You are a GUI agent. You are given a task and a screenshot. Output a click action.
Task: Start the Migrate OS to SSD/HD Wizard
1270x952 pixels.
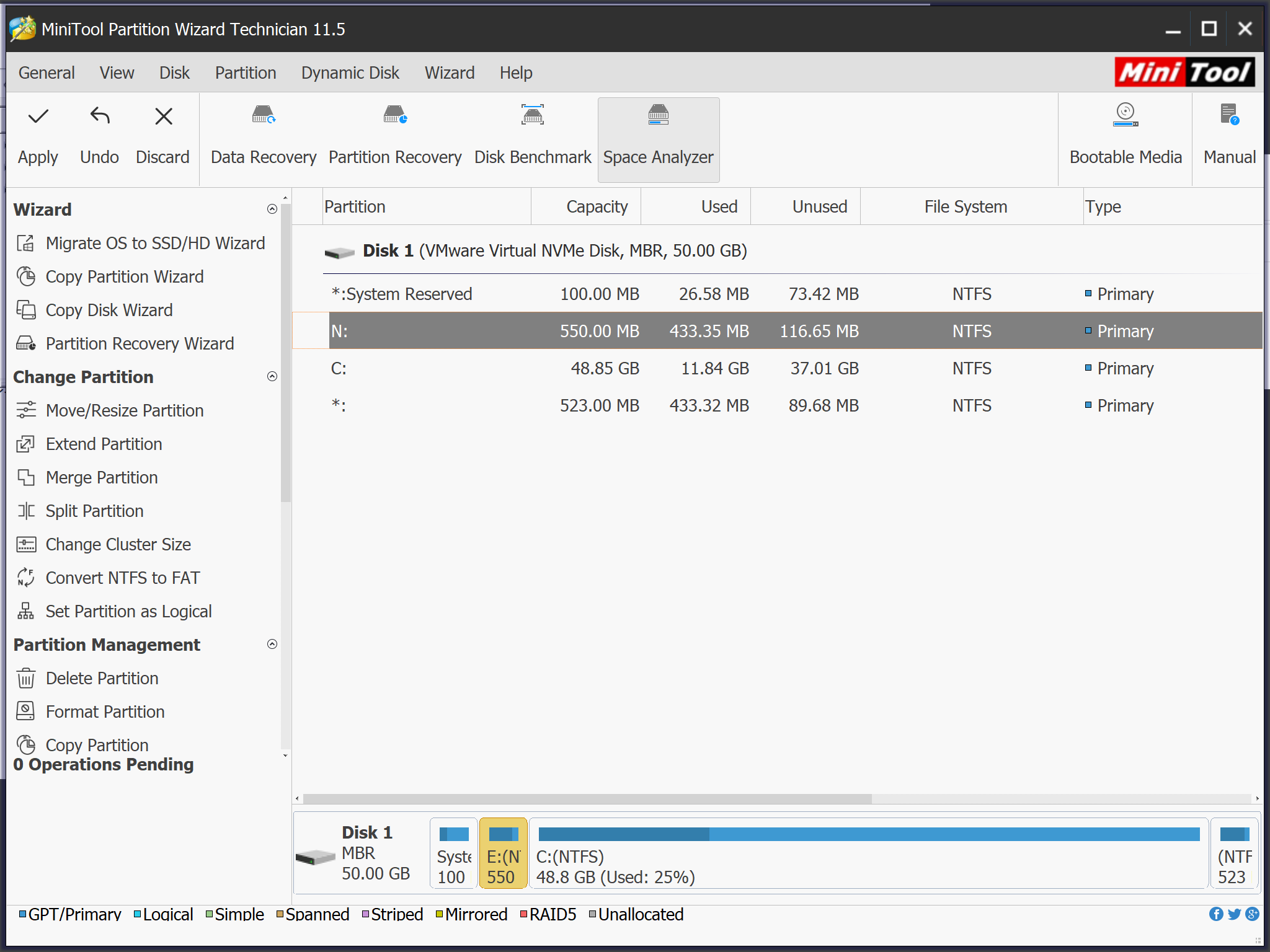(x=154, y=243)
